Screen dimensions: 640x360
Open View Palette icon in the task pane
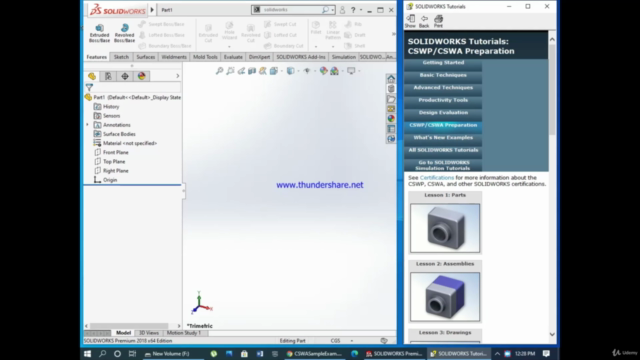click(391, 109)
